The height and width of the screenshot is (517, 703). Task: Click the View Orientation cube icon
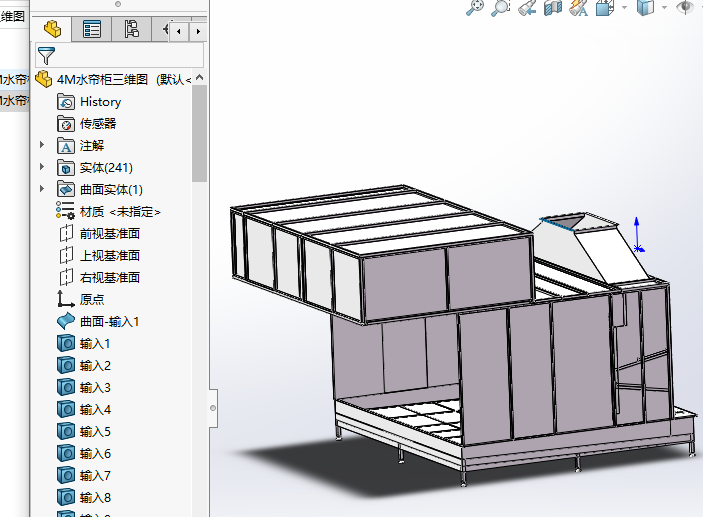[604, 8]
